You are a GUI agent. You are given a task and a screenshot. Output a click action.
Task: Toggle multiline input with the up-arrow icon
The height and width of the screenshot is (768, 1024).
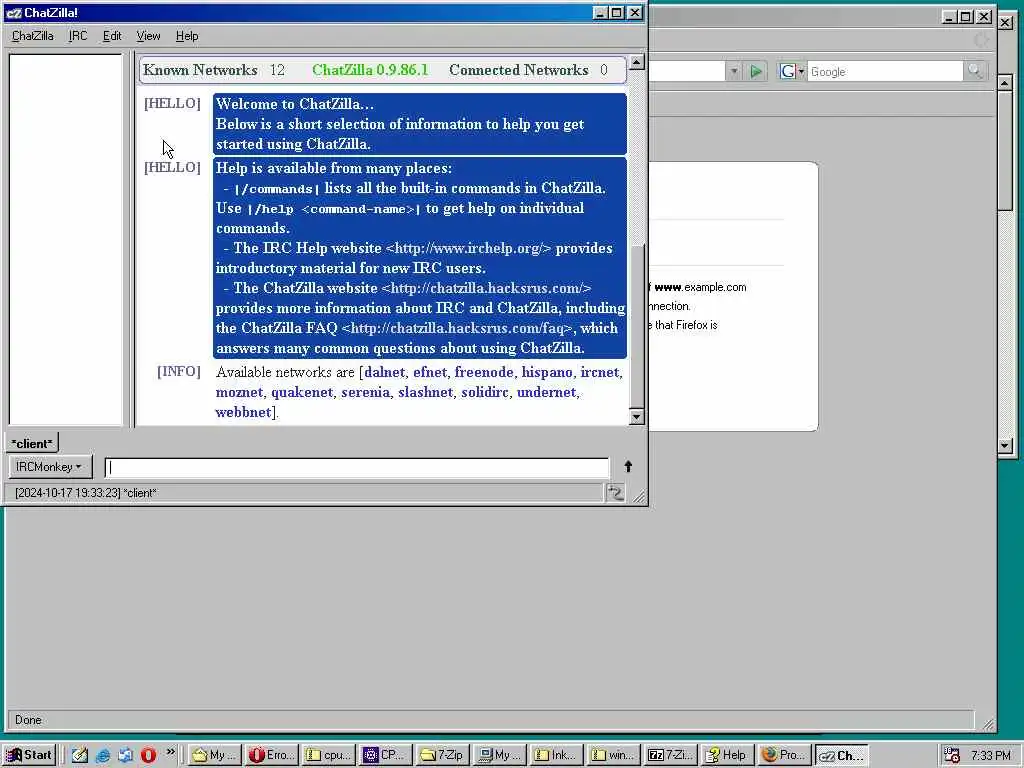pos(628,466)
